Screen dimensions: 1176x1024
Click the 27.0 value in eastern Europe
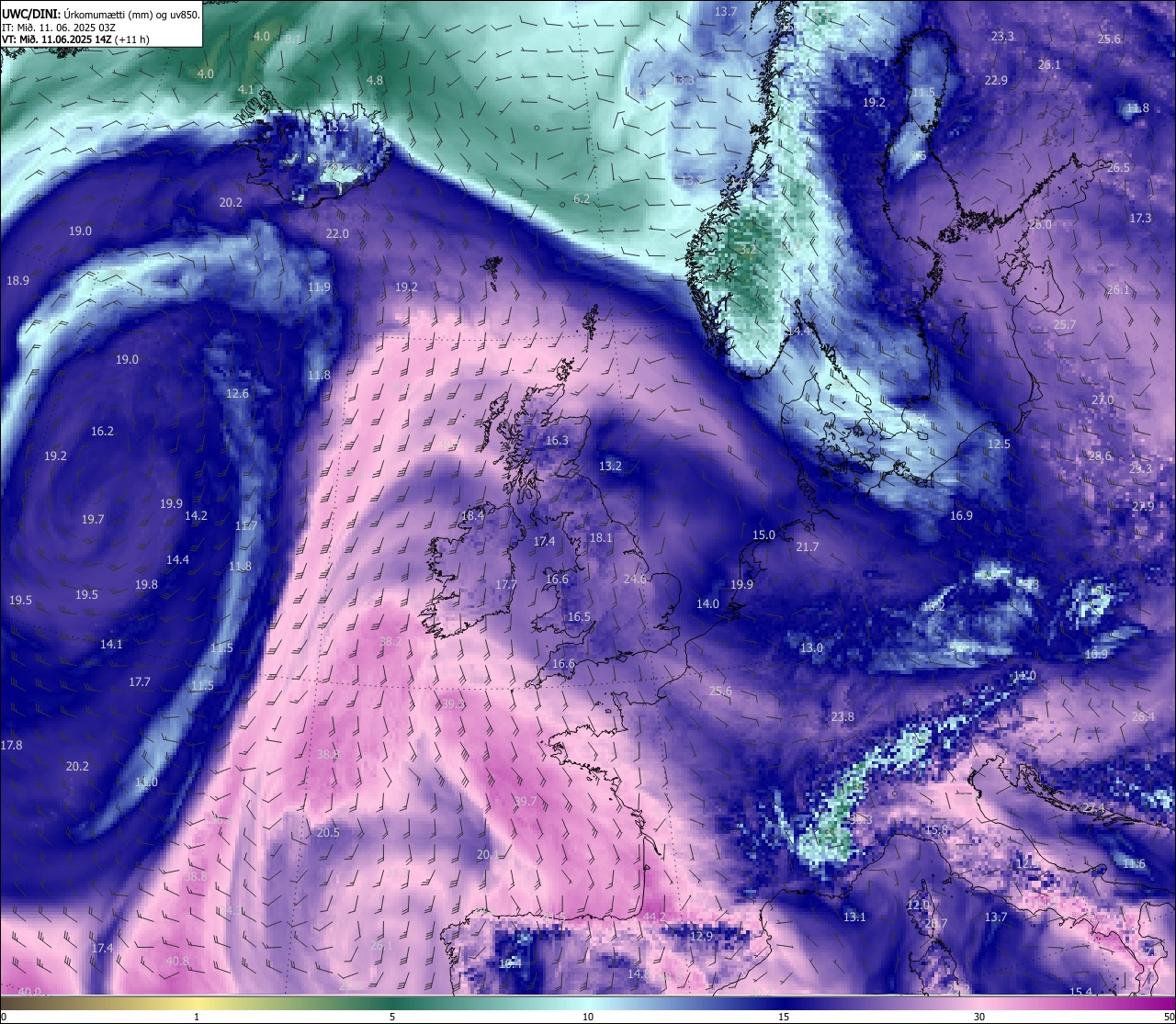1102,400
